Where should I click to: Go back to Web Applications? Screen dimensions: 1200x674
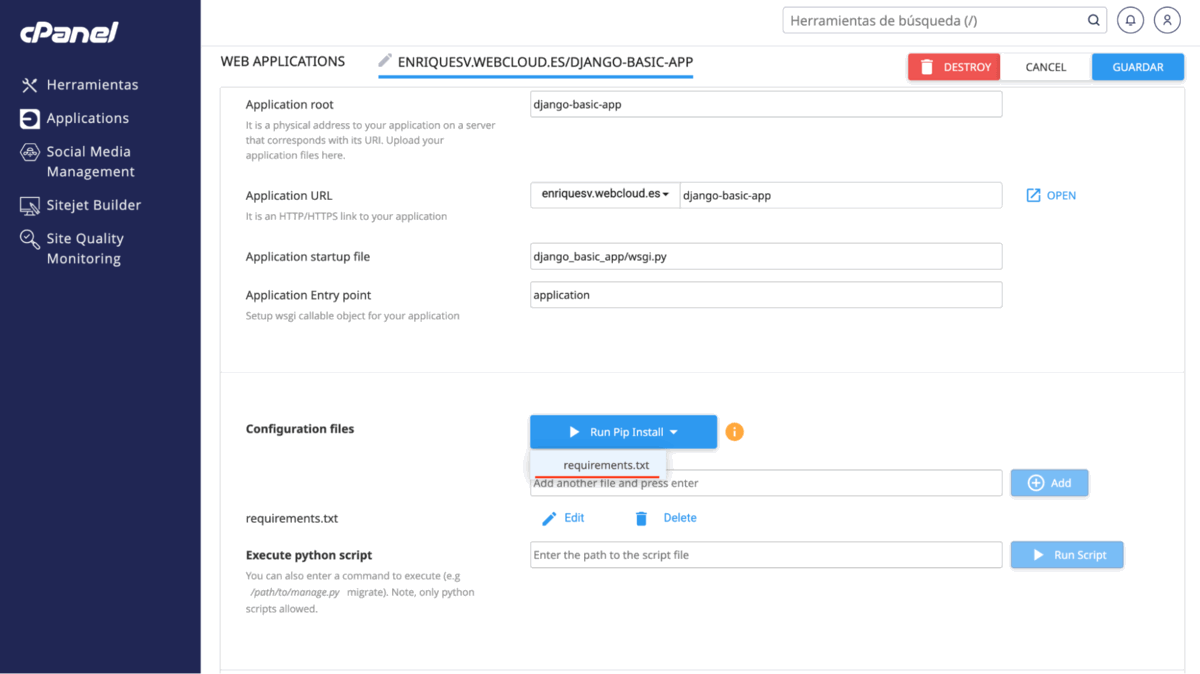283,62
